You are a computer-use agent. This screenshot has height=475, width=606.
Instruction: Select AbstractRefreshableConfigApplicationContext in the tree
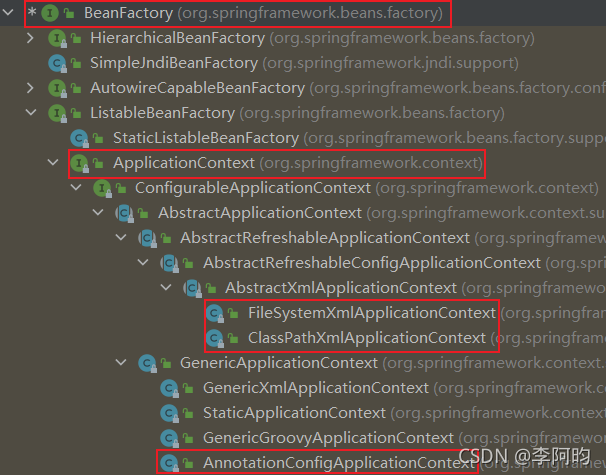(x=372, y=263)
